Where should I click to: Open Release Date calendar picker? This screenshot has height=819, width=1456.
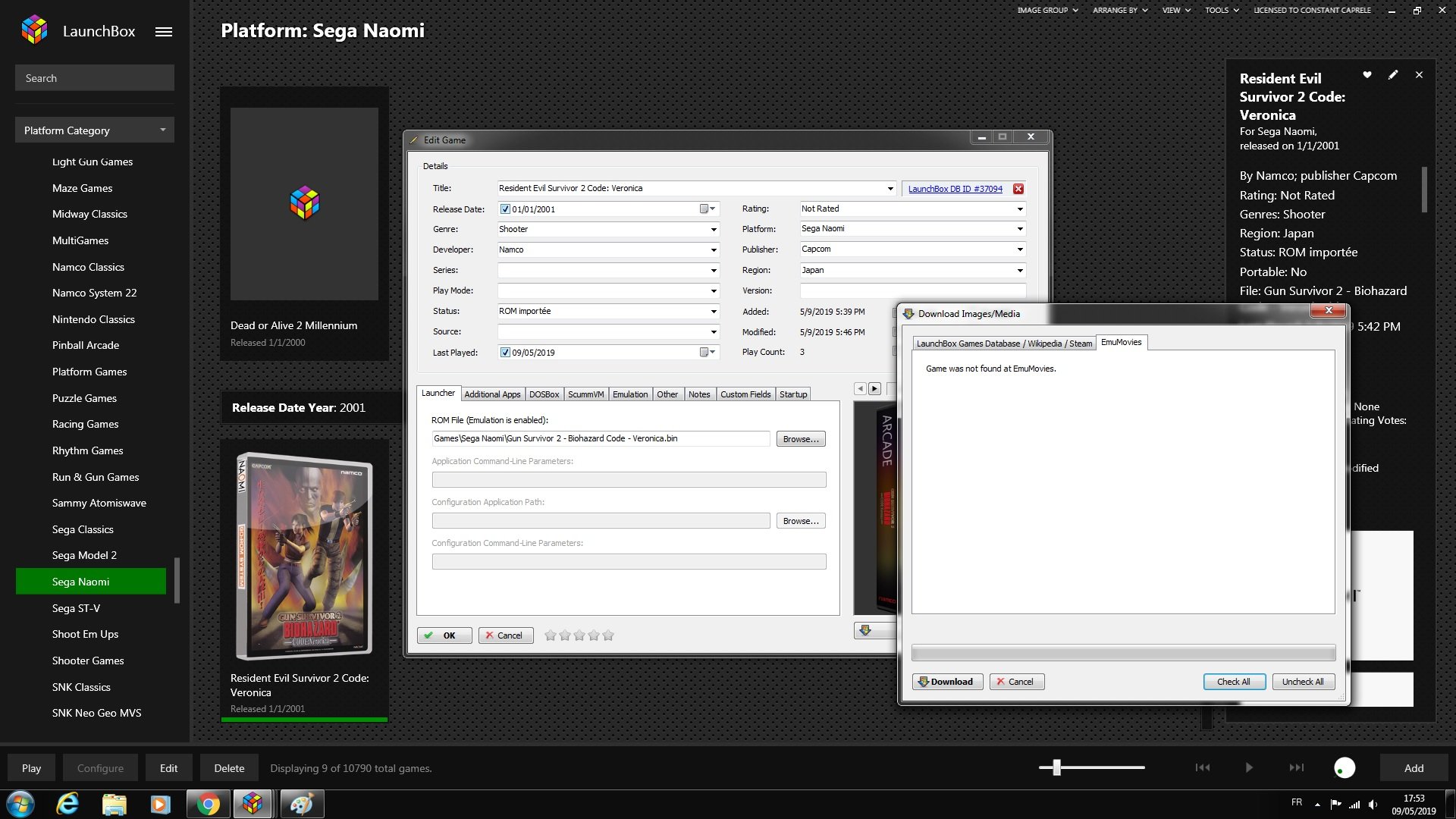click(x=707, y=209)
